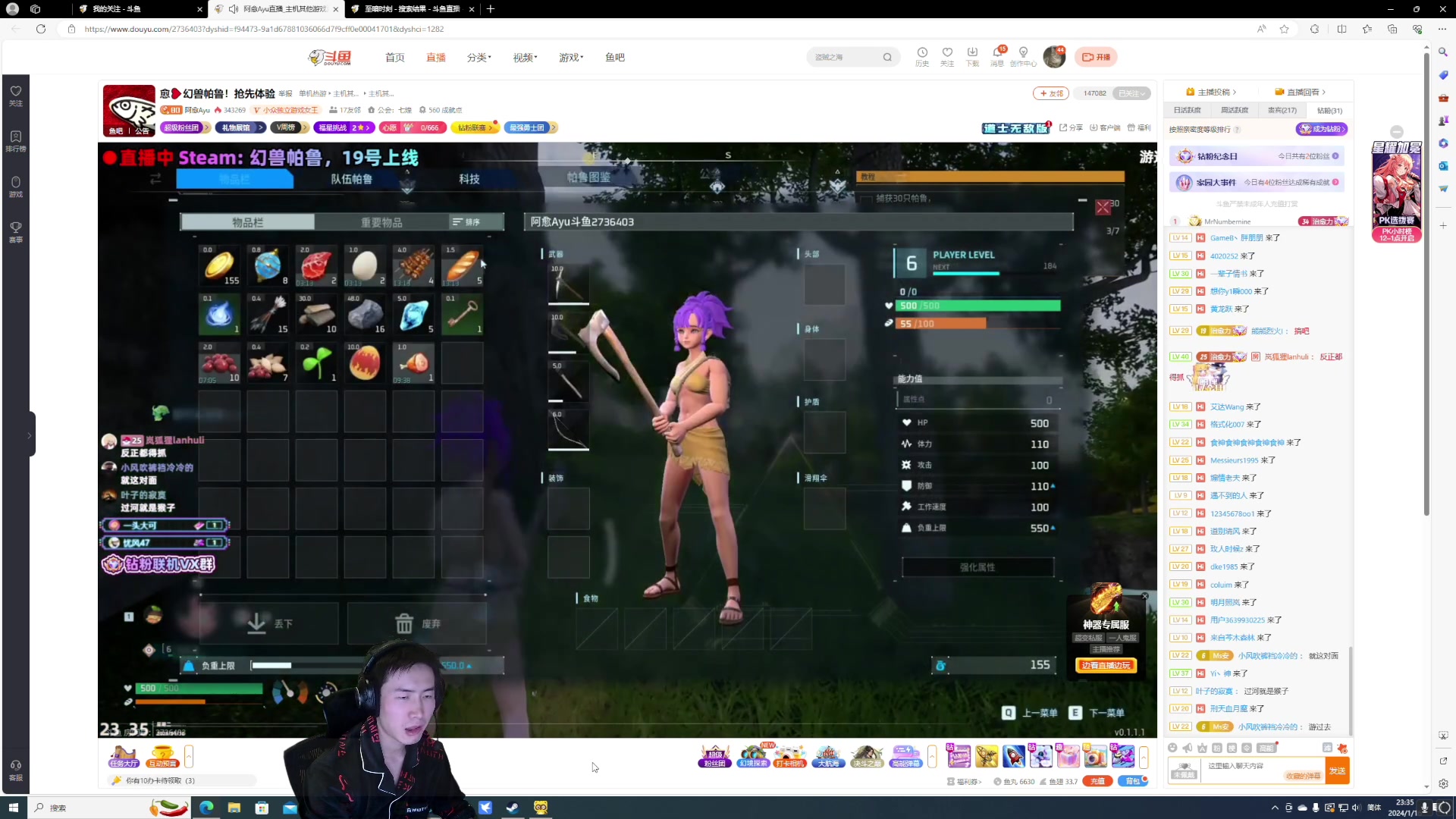Expand the gift list arrow at far right

(x=1144, y=756)
